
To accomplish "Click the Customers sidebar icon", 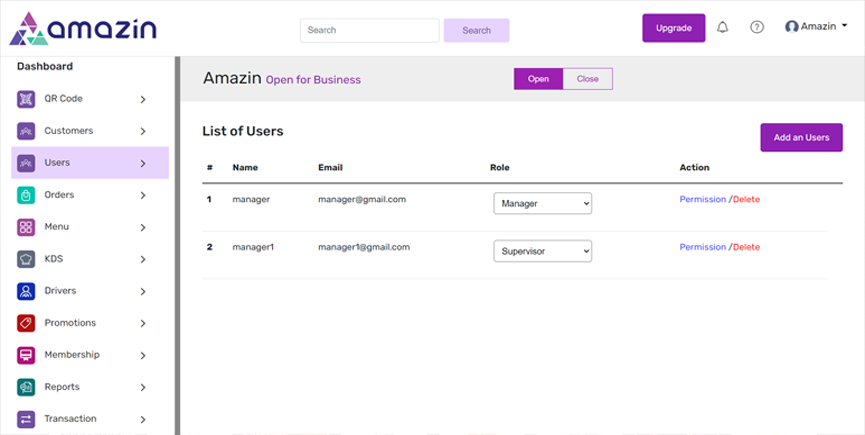I will point(26,131).
